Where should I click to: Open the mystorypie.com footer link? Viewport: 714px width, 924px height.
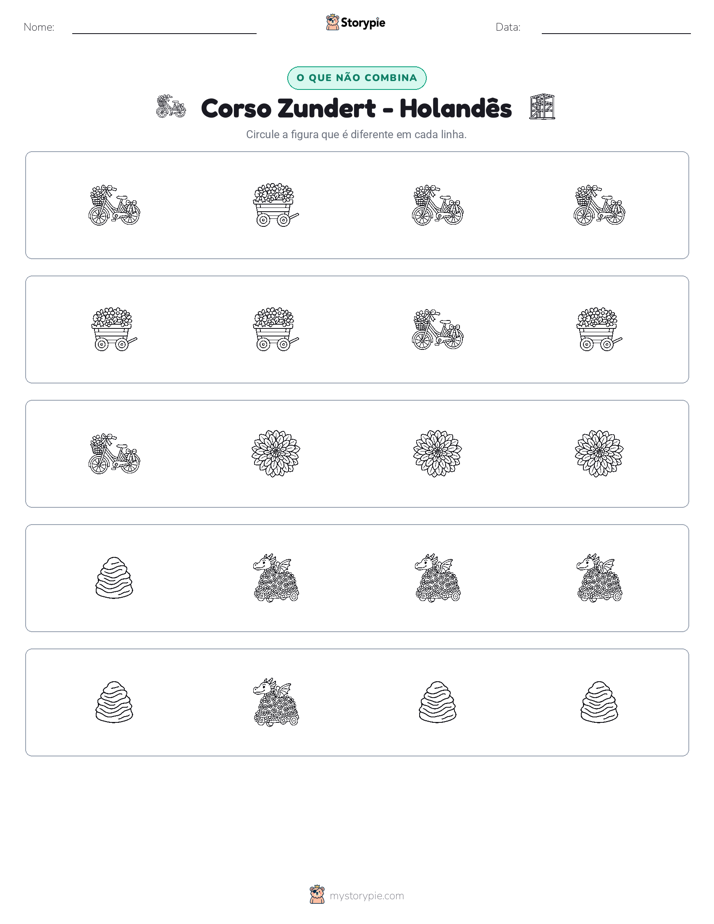pos(366,896)
